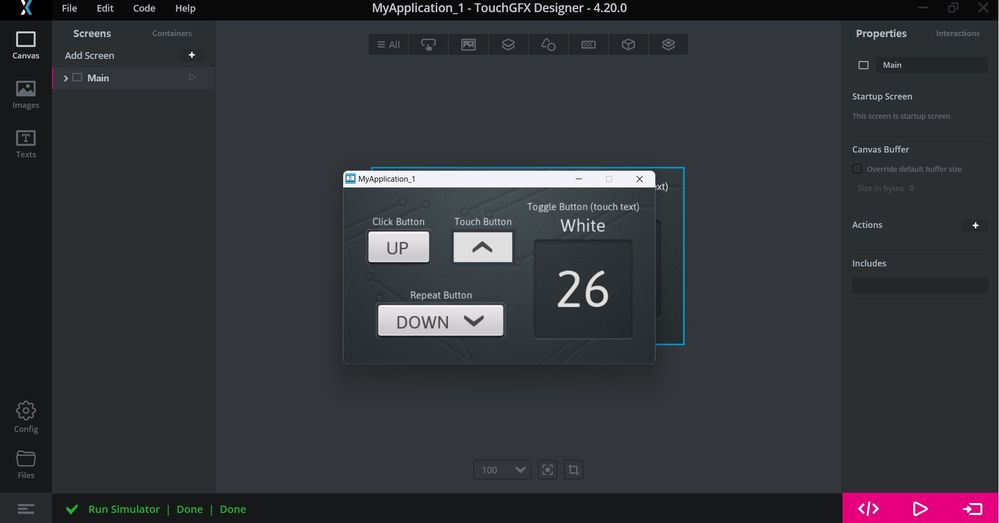Click the Touch Button up chevron

click(x=482, y=247)
